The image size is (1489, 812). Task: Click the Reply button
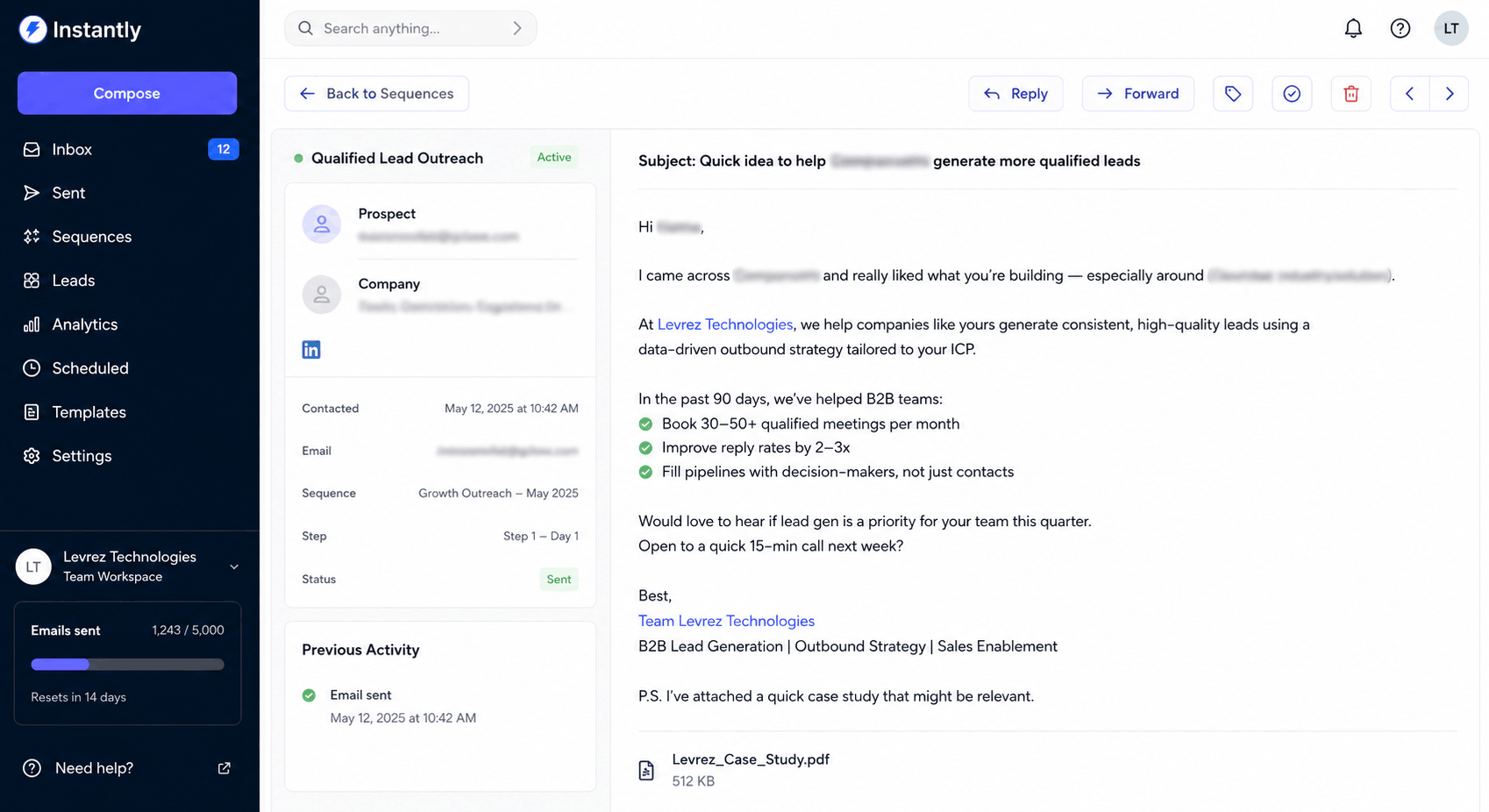[1015, 94]
